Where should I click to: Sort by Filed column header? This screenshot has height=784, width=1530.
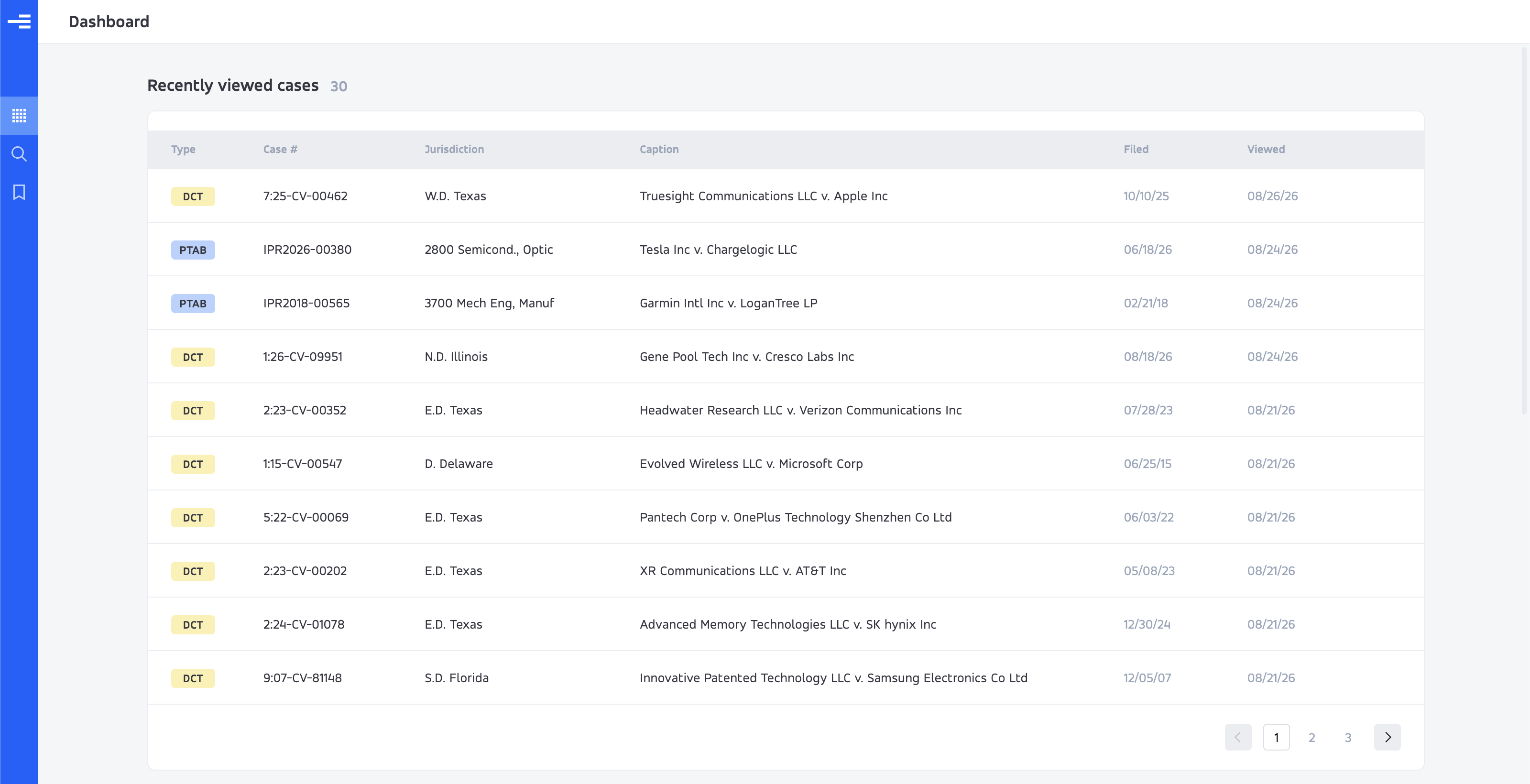[1136, 149]
